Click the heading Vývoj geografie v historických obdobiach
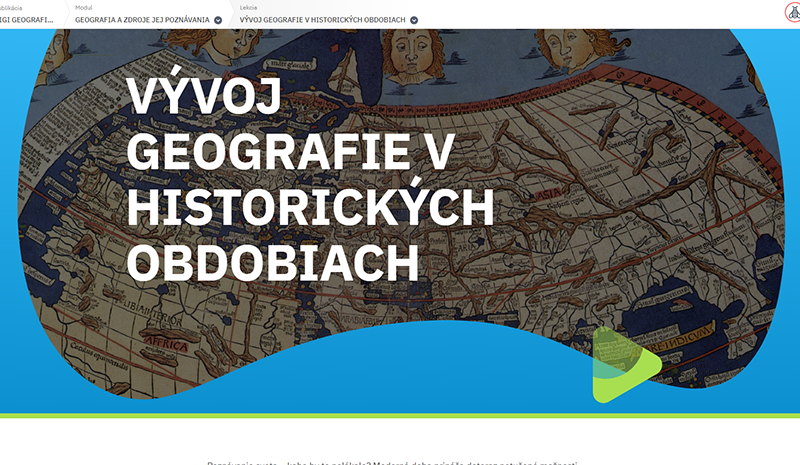This screenshot has height=465, width=800. (x=310, y=175)
